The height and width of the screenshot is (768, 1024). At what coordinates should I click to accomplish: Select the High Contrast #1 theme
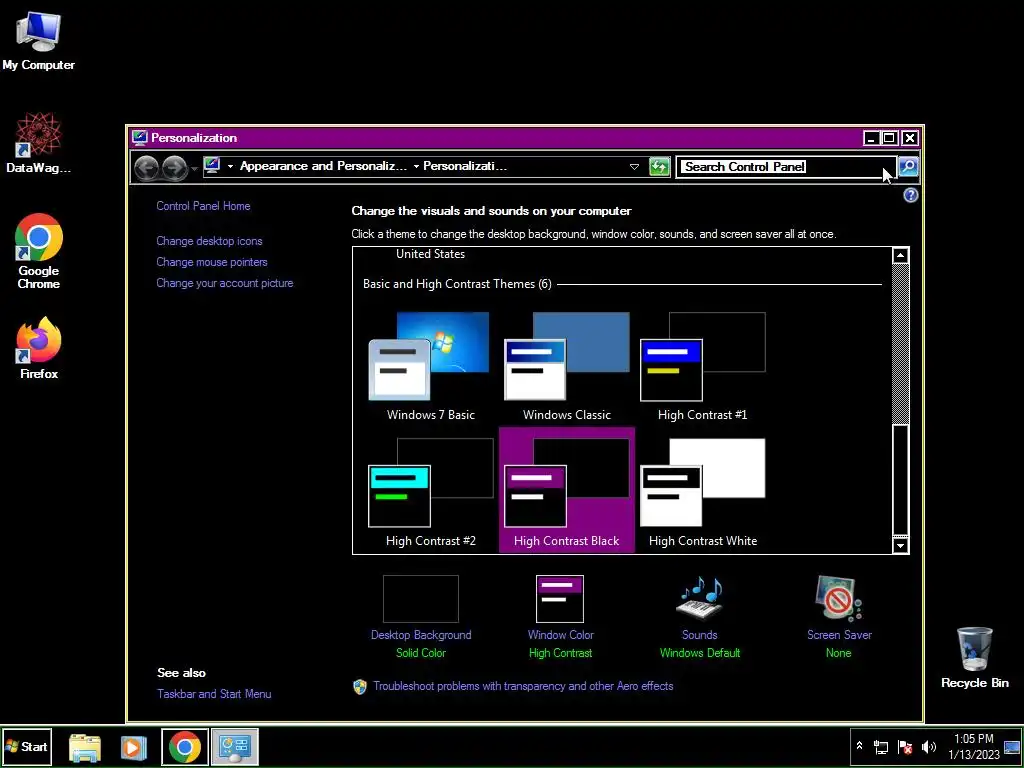[703, 367]
